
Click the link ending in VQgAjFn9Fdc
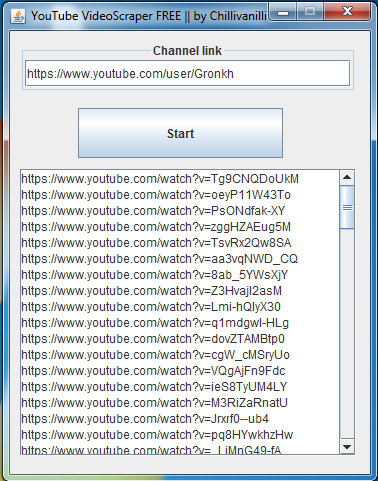coord(153,371)
